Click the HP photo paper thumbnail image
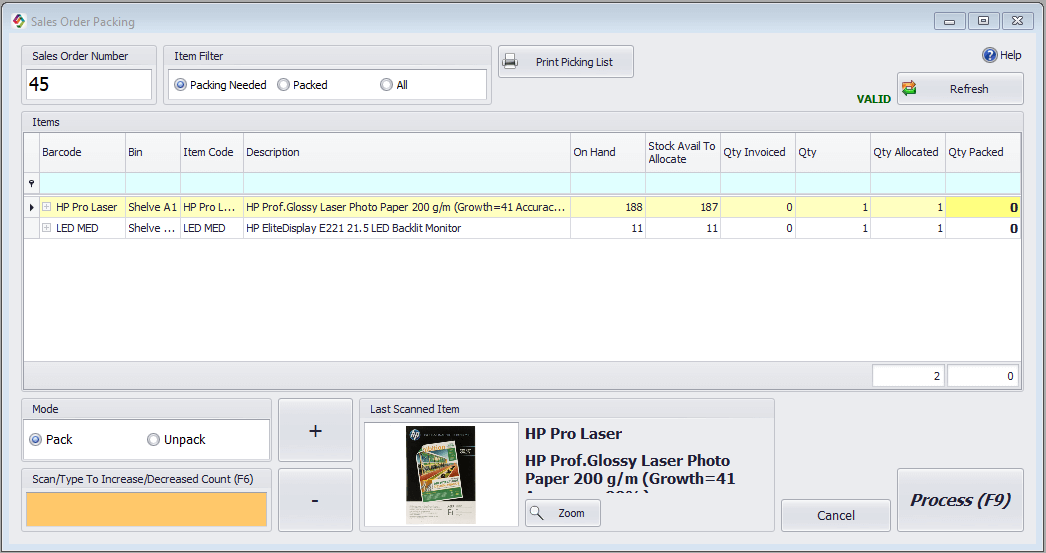Viewport: 1046px width, 553px height. point(441,474)
